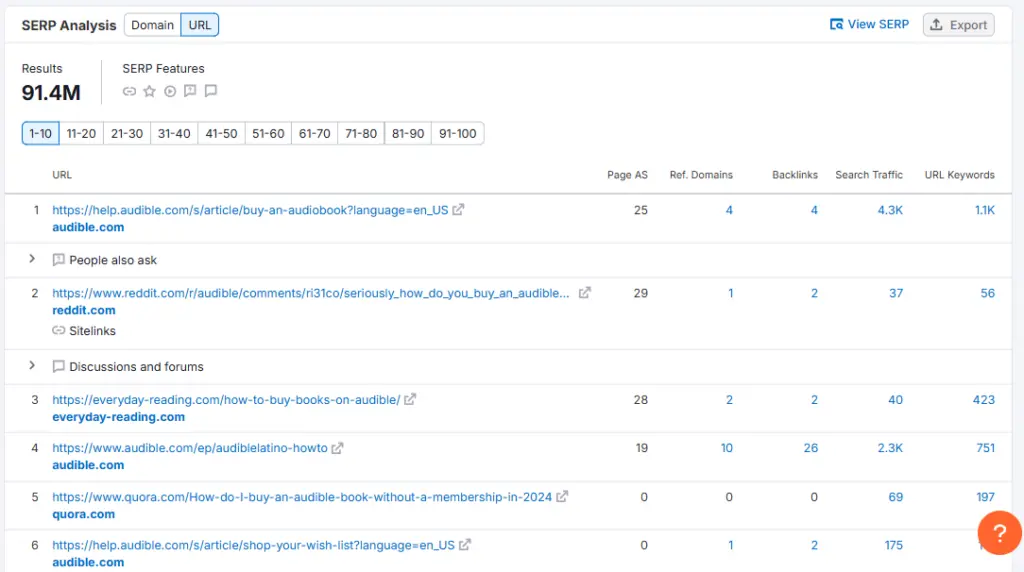Select the 1-10 results range

(41, 133)
